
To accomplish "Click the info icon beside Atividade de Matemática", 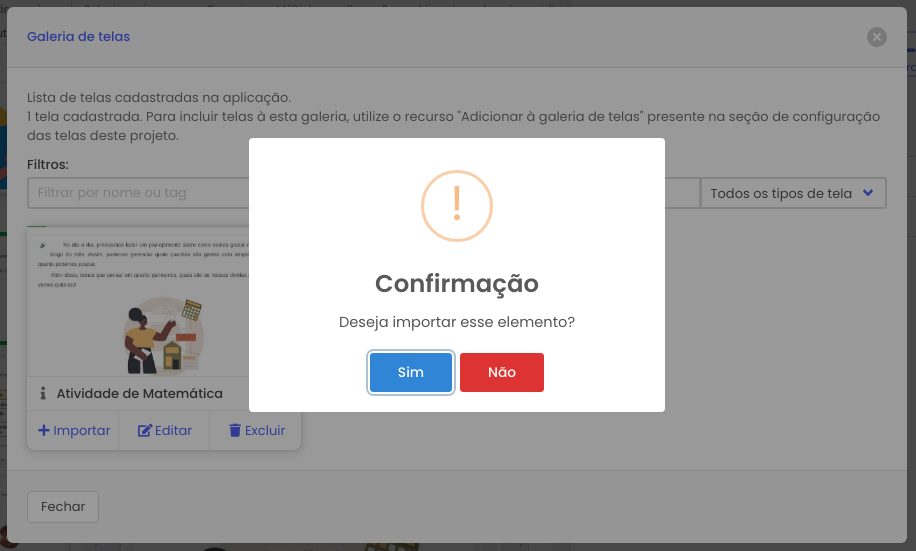I will [x=43, y=393].
